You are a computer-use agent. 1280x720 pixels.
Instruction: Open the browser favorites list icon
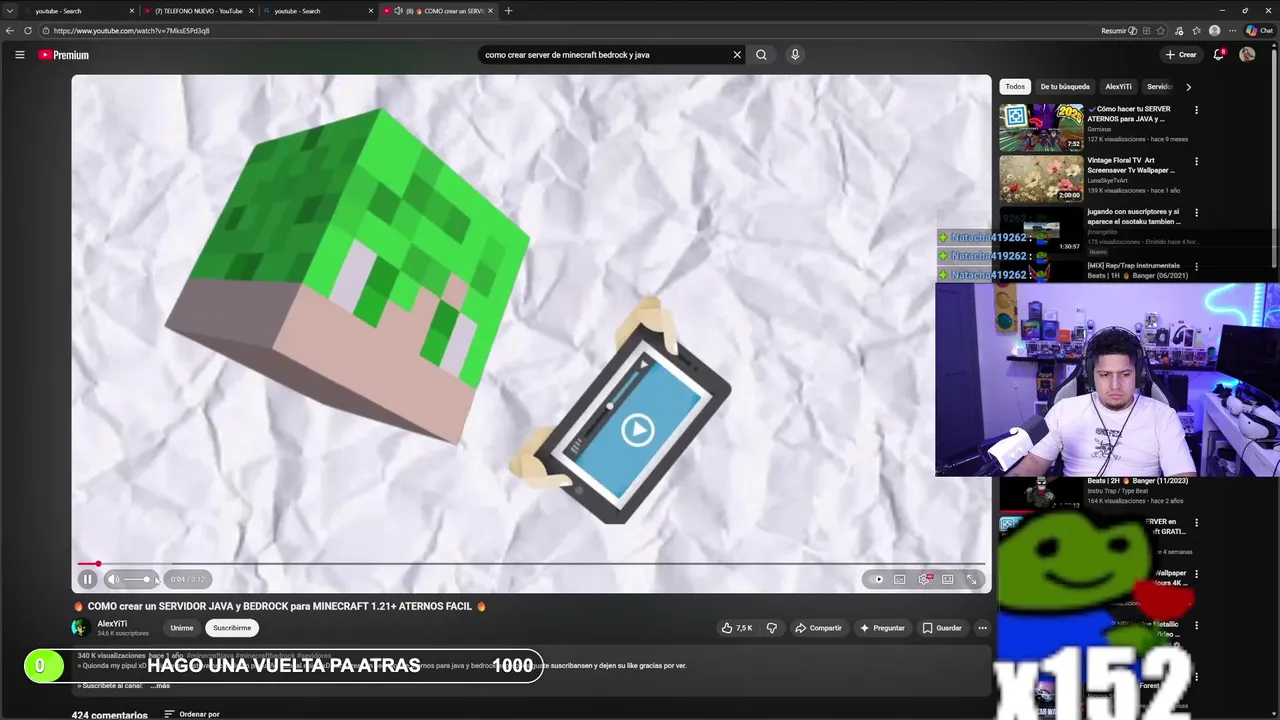click(x=1197, y=31)
